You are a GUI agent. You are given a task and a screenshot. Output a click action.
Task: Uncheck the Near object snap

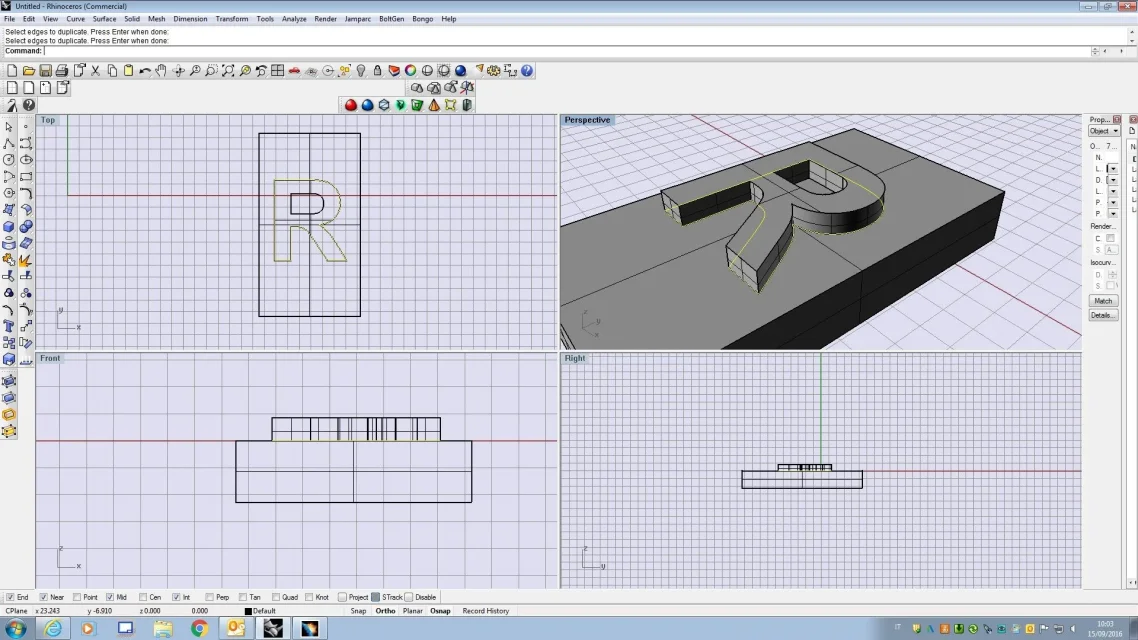[43, 597]
